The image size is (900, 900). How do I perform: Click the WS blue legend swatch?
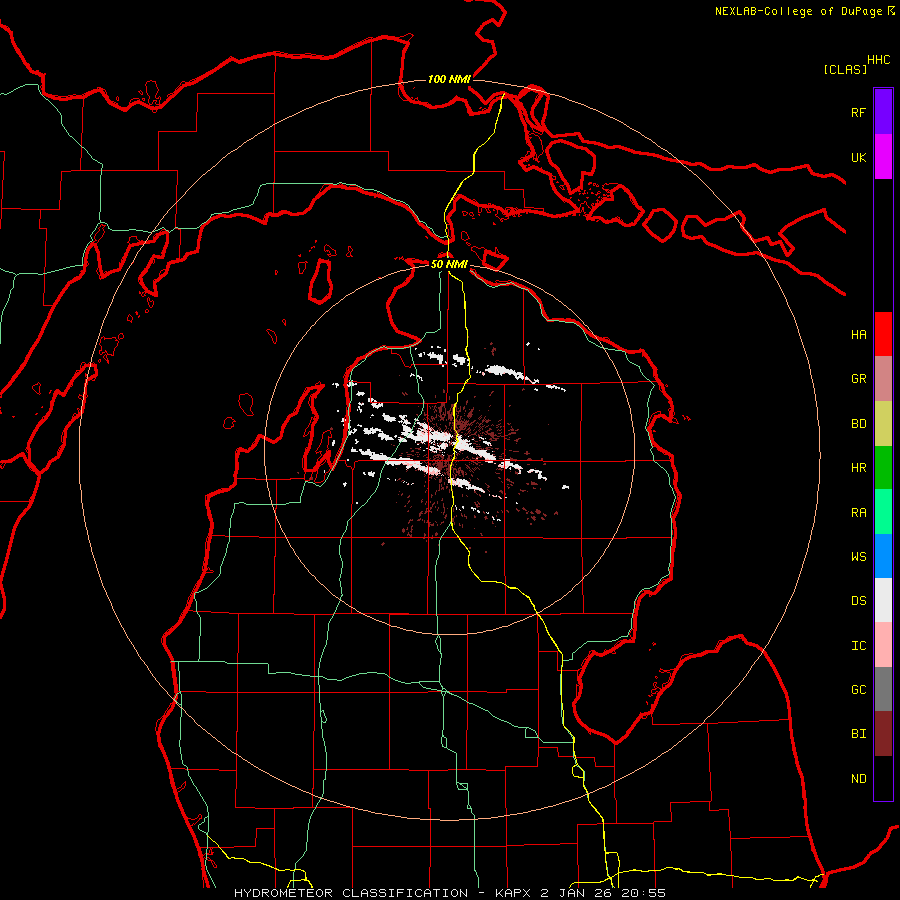pyautogui.click(x=883, y=556)
